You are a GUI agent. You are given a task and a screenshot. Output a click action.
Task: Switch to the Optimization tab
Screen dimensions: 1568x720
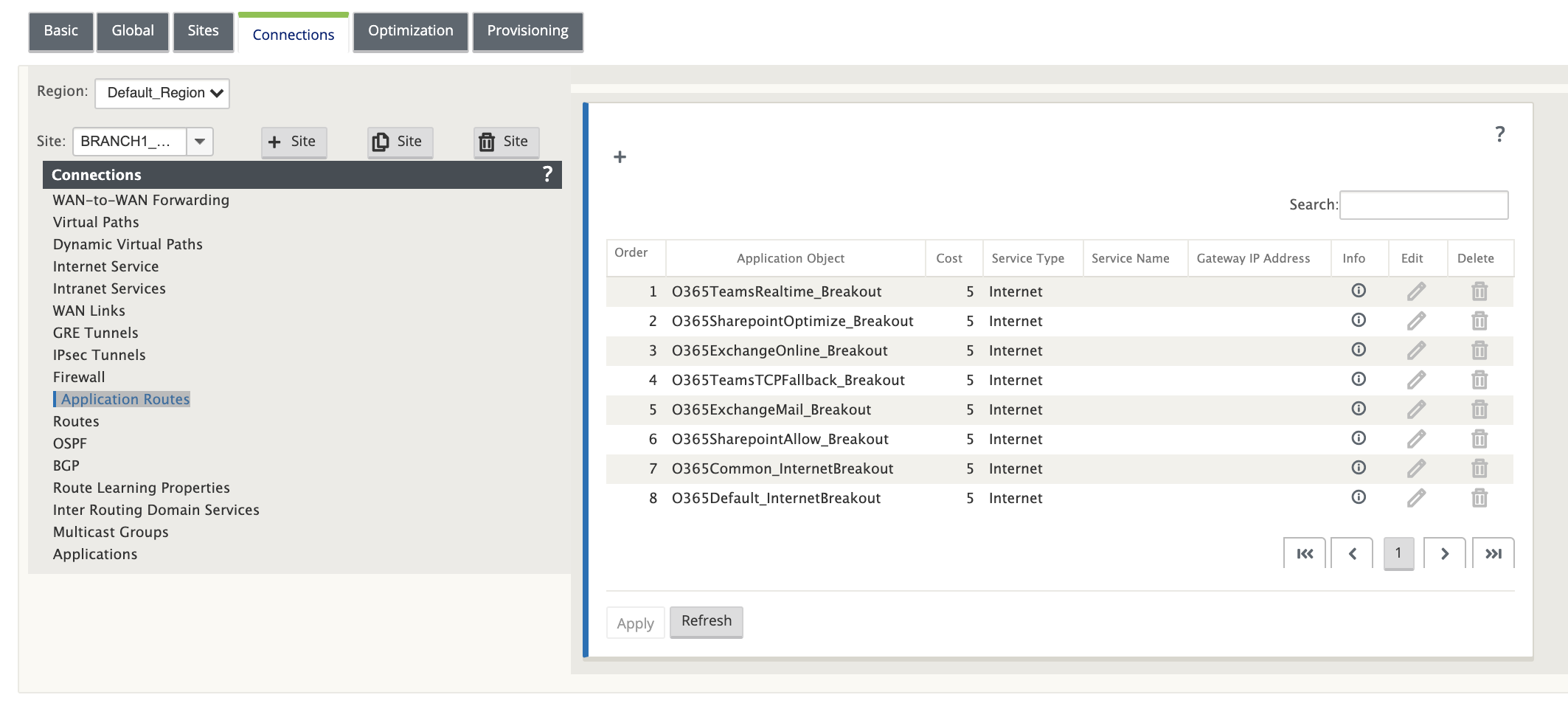[x=410, y=31]
